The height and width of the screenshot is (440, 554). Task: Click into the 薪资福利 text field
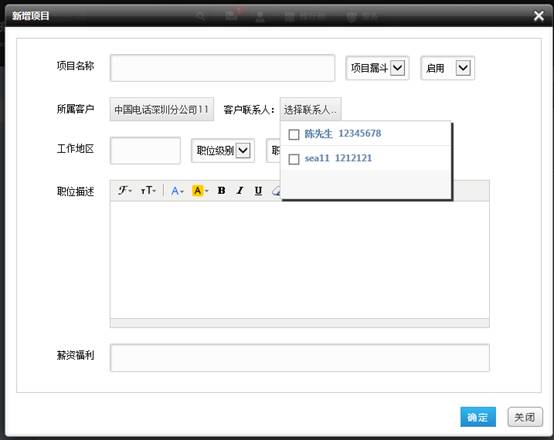click(300, 358)
